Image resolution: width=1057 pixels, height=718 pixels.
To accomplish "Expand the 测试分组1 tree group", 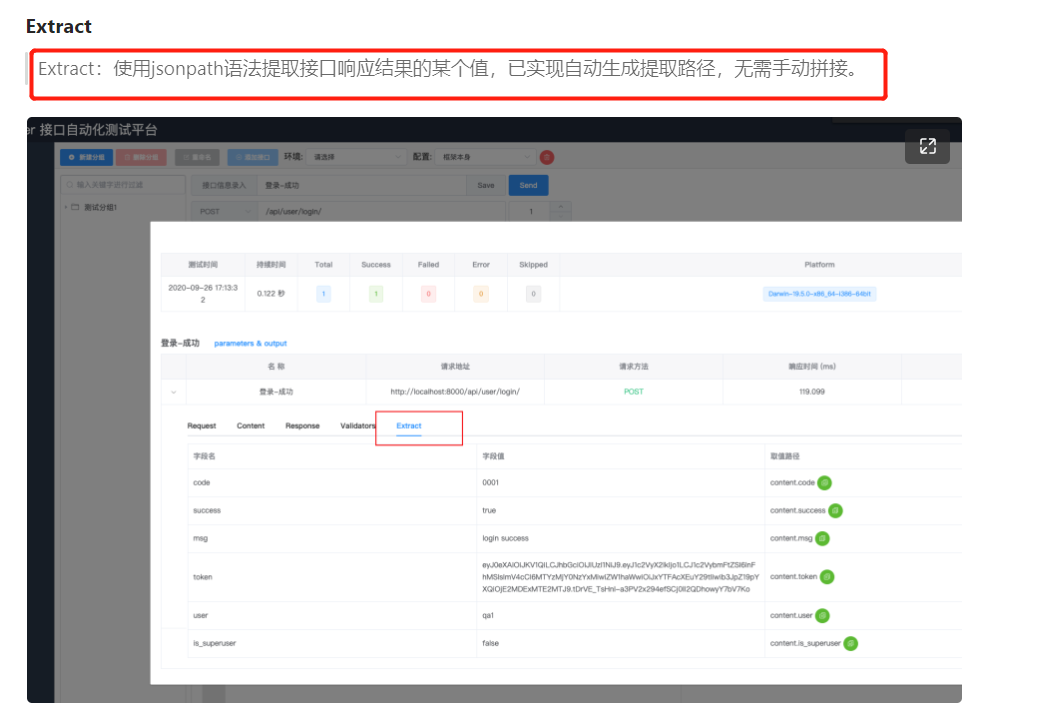I will [67, 209].
